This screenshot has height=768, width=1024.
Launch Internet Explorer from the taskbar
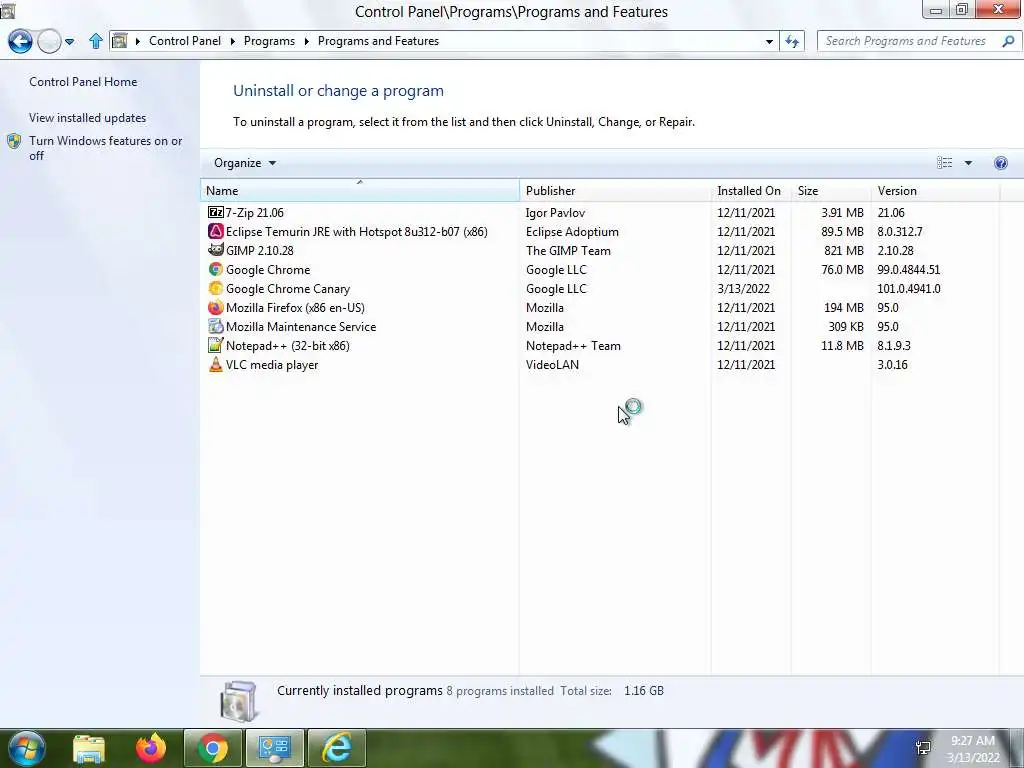click(337, 748)
